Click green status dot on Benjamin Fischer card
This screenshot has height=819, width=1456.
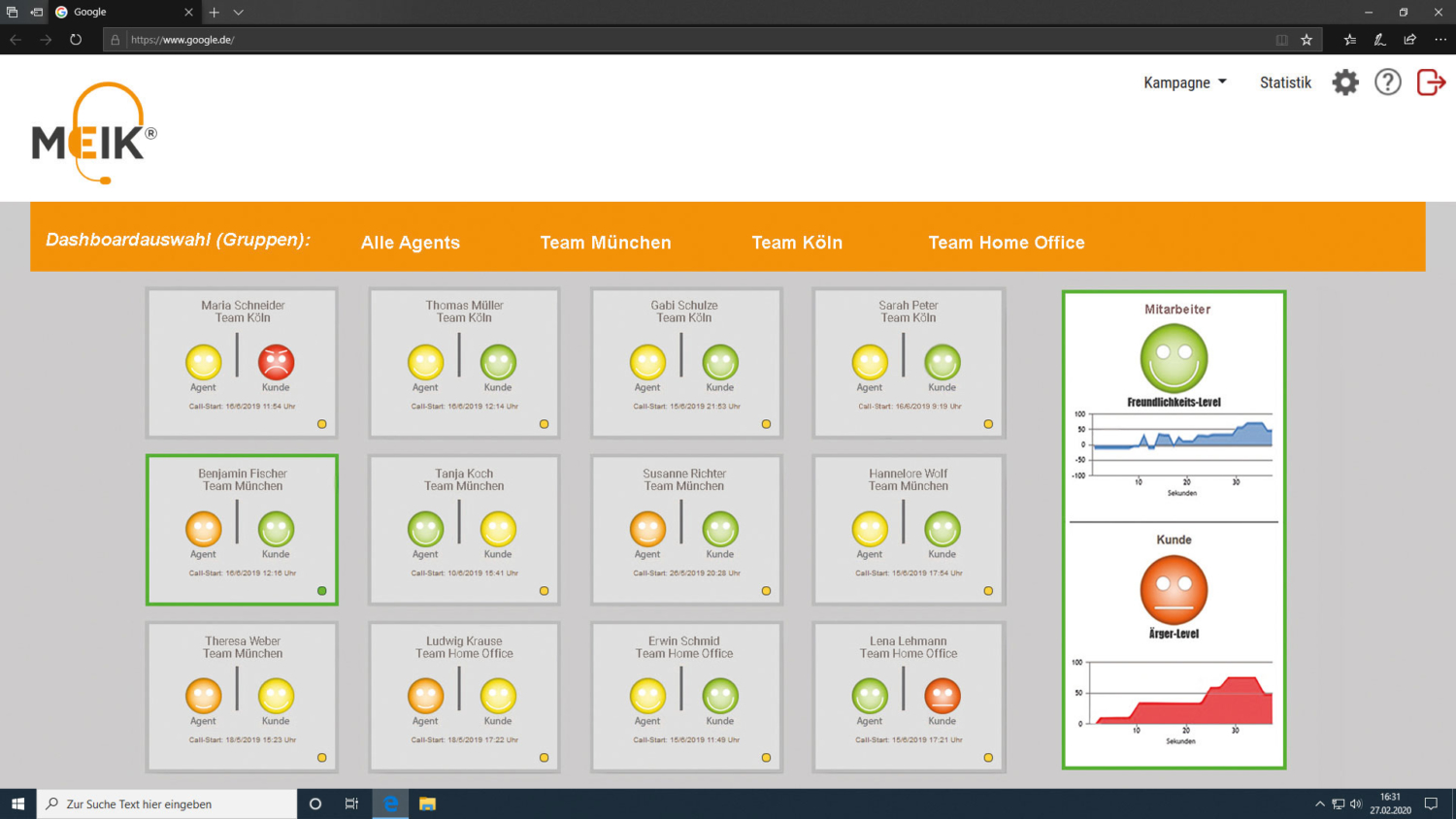(322, 591)
